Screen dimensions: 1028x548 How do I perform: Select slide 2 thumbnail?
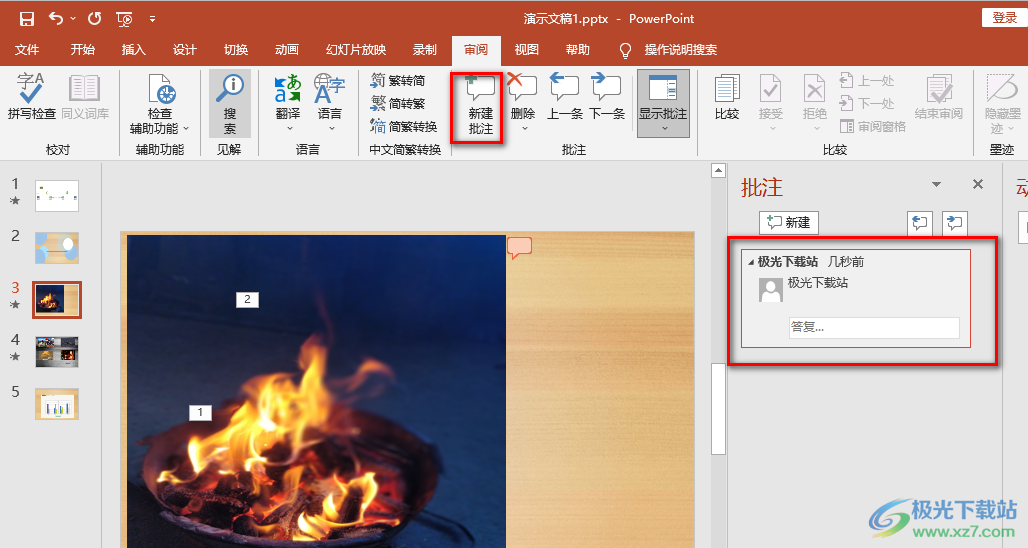[57, 248]
